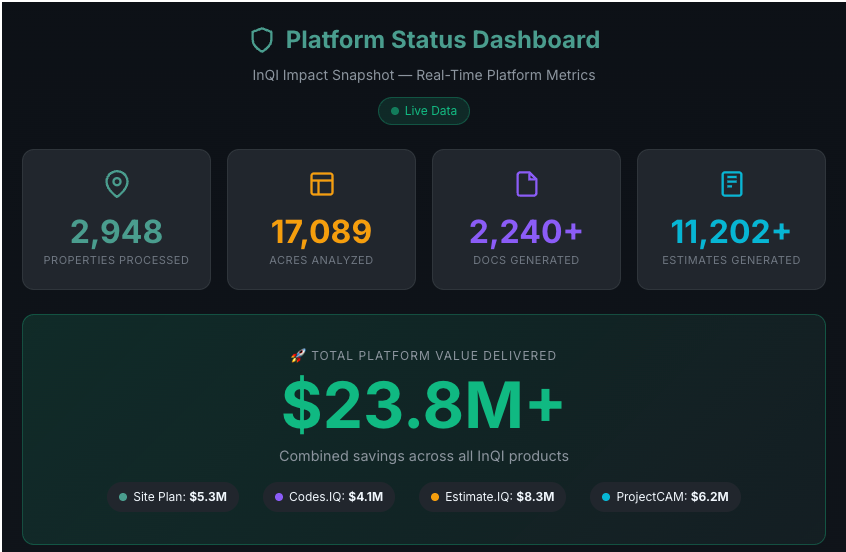The image size is (846, 552).
Task: Click the map pin icon above 2,948
Action: point(117,184)
